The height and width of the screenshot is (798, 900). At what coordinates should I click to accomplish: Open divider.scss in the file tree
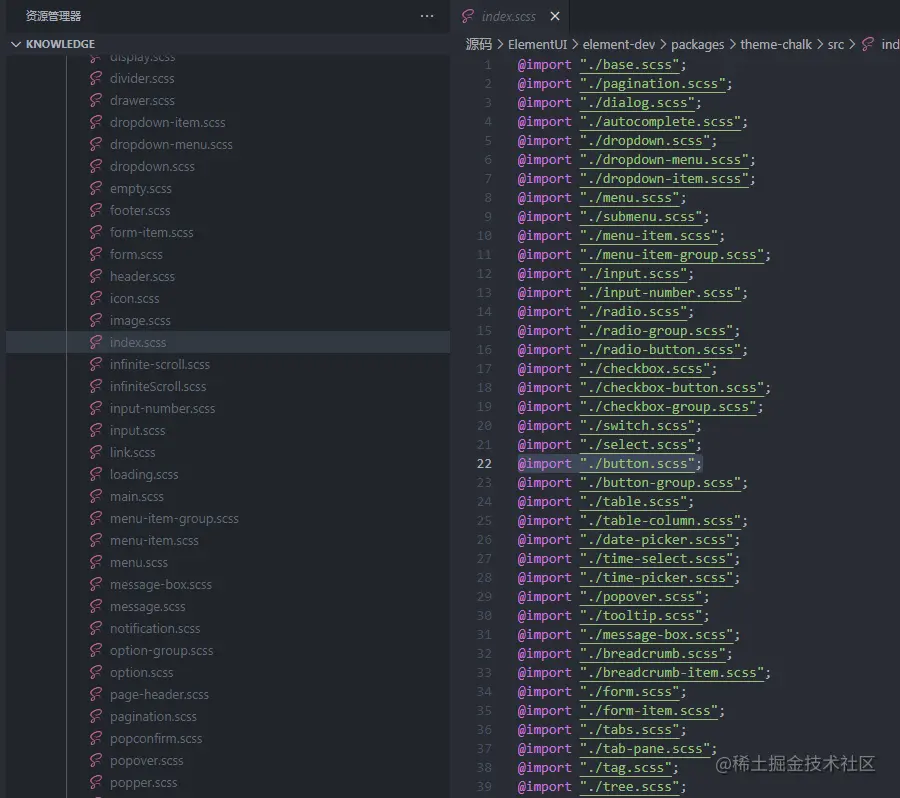click(x=142, y=79)
